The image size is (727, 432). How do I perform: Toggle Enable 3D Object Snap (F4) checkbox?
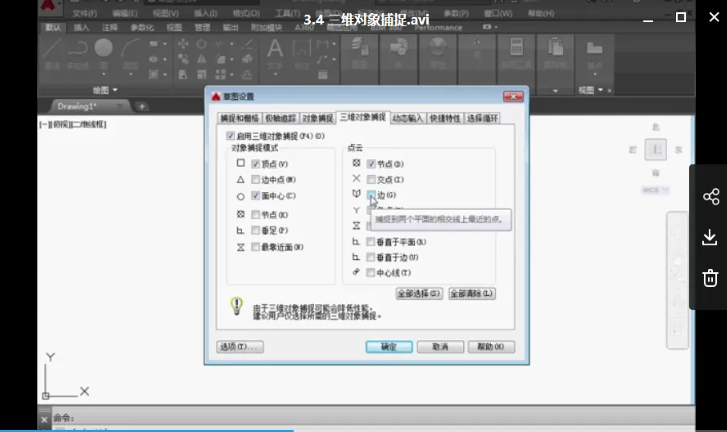tap(230, 136)
